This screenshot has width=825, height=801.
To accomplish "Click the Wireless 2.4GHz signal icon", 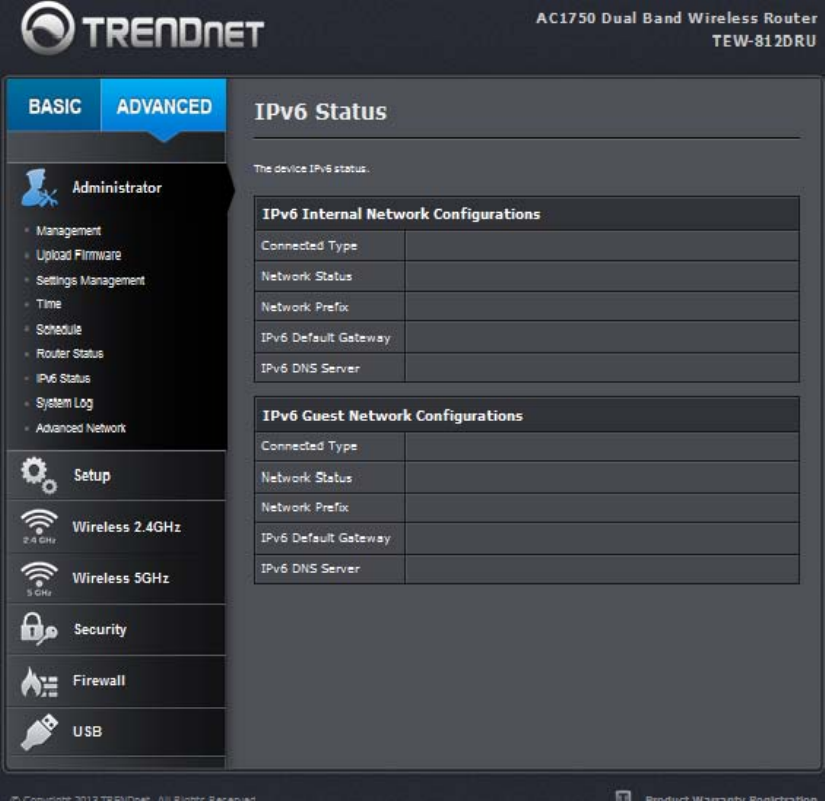I will tap(39, 526).
